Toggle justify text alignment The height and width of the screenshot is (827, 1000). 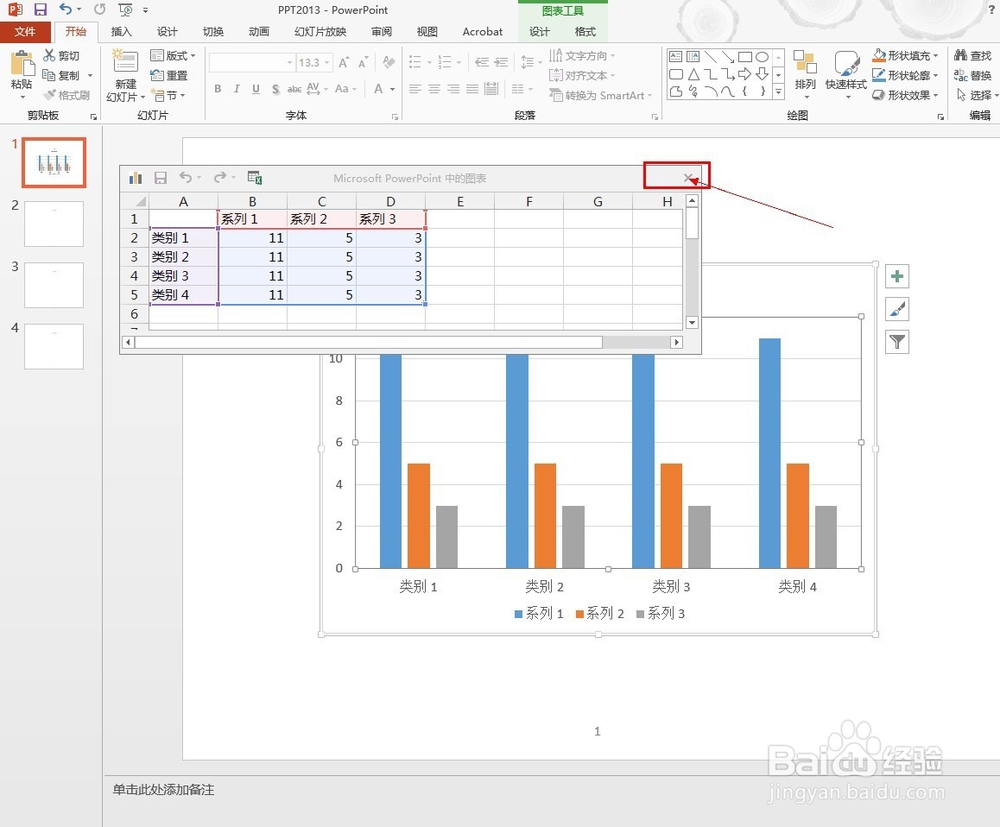472,89
